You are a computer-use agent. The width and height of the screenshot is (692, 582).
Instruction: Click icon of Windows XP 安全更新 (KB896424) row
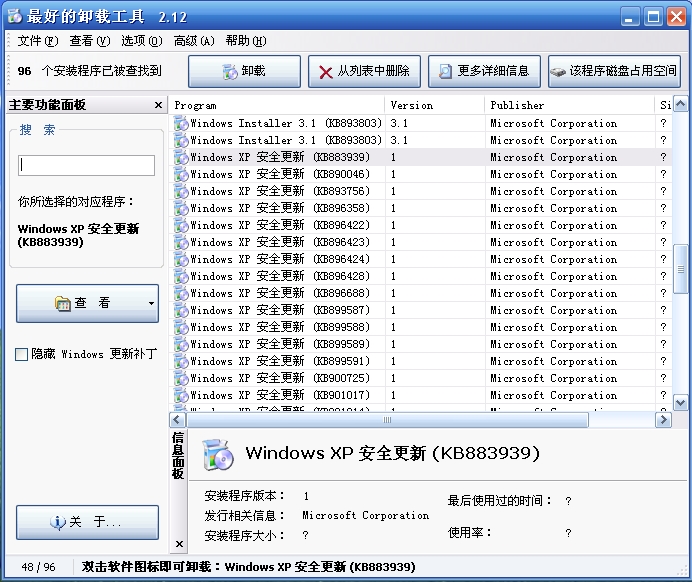[181, 259]
